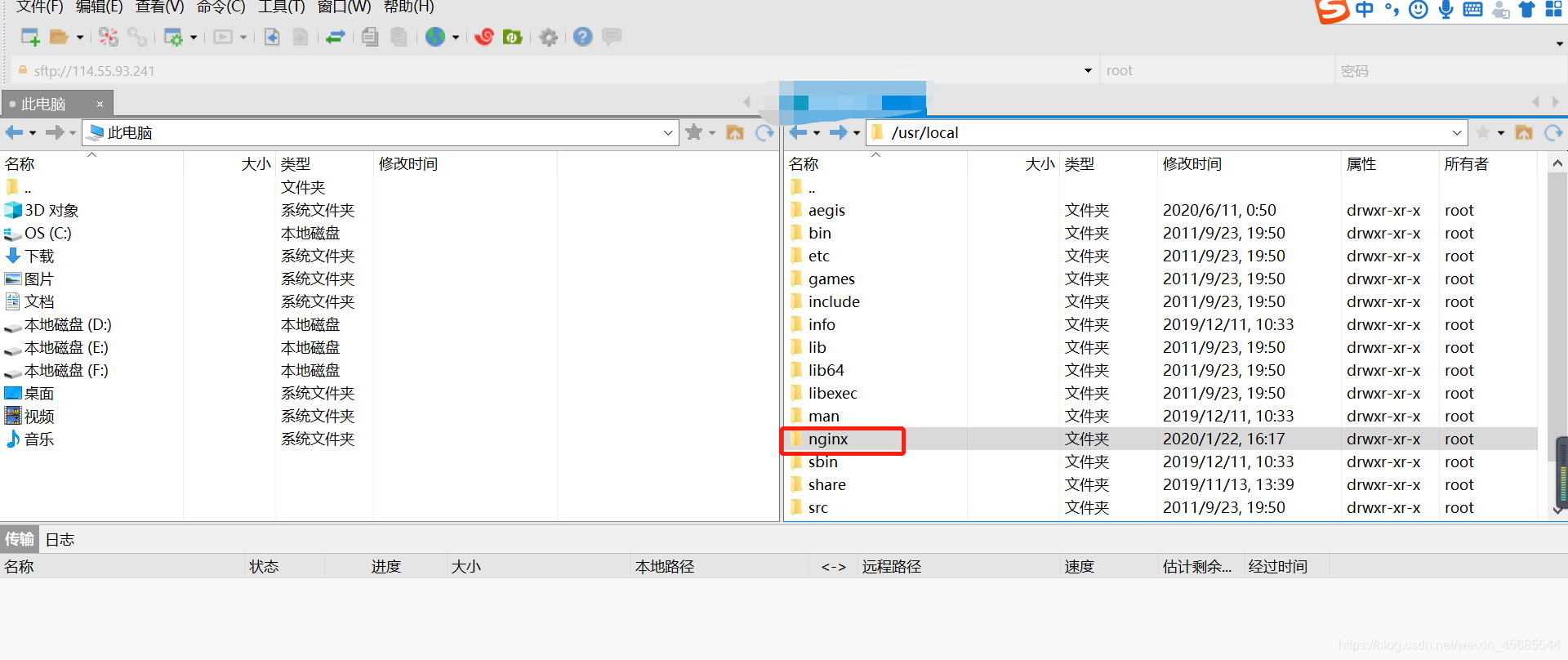The height and width of the screenshot is (660, 1568).
Task: Click the New Session toolbar icon
Action: coord(30,37)
